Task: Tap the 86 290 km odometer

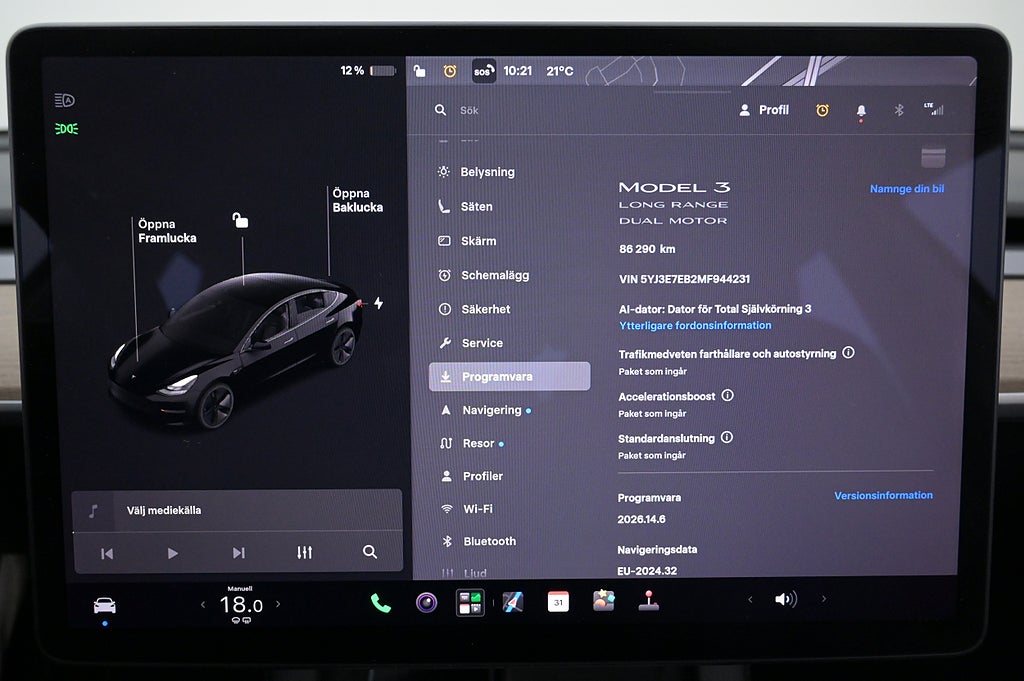Action: click(647, 249)
